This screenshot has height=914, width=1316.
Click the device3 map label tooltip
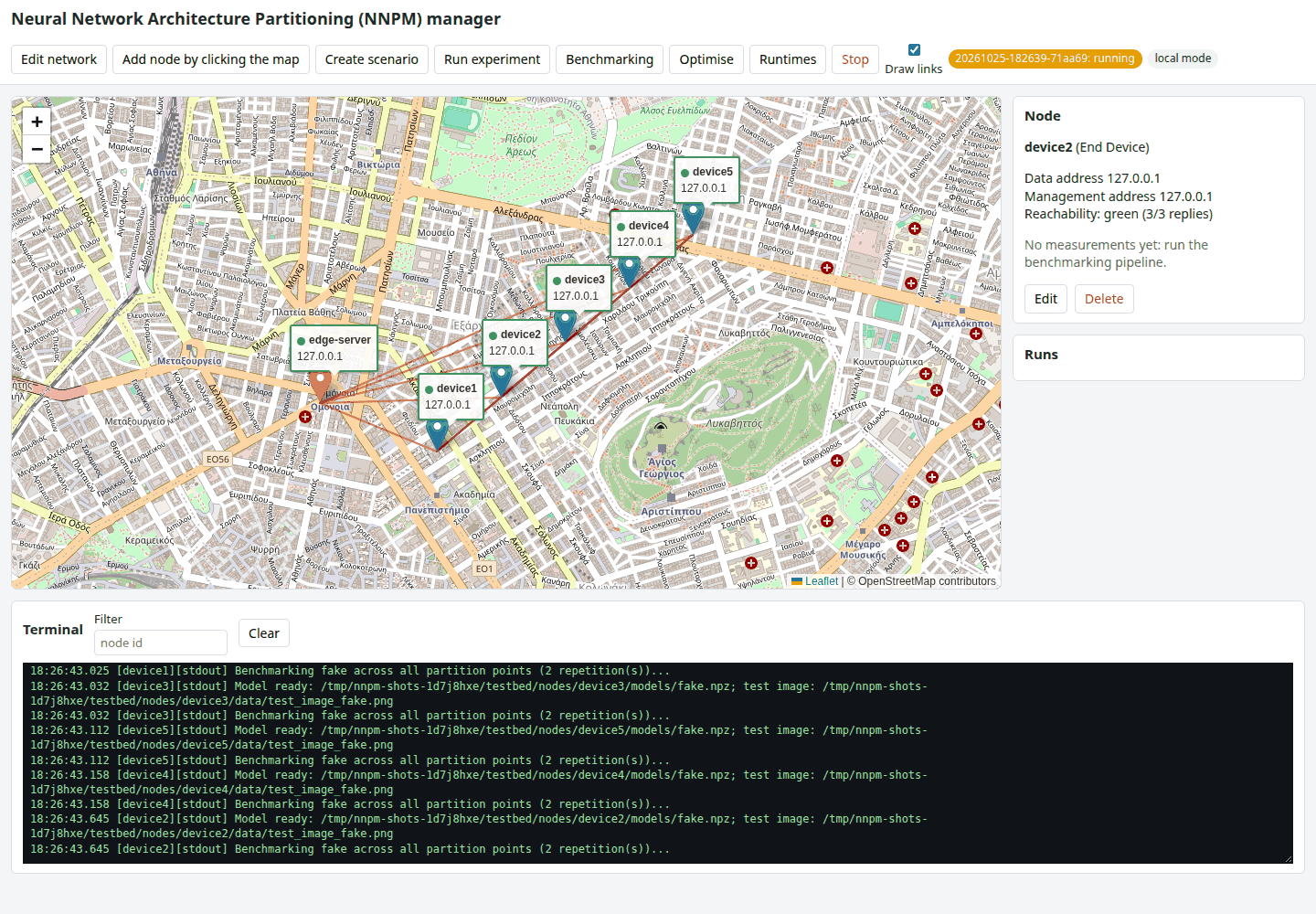click(578, 288)
